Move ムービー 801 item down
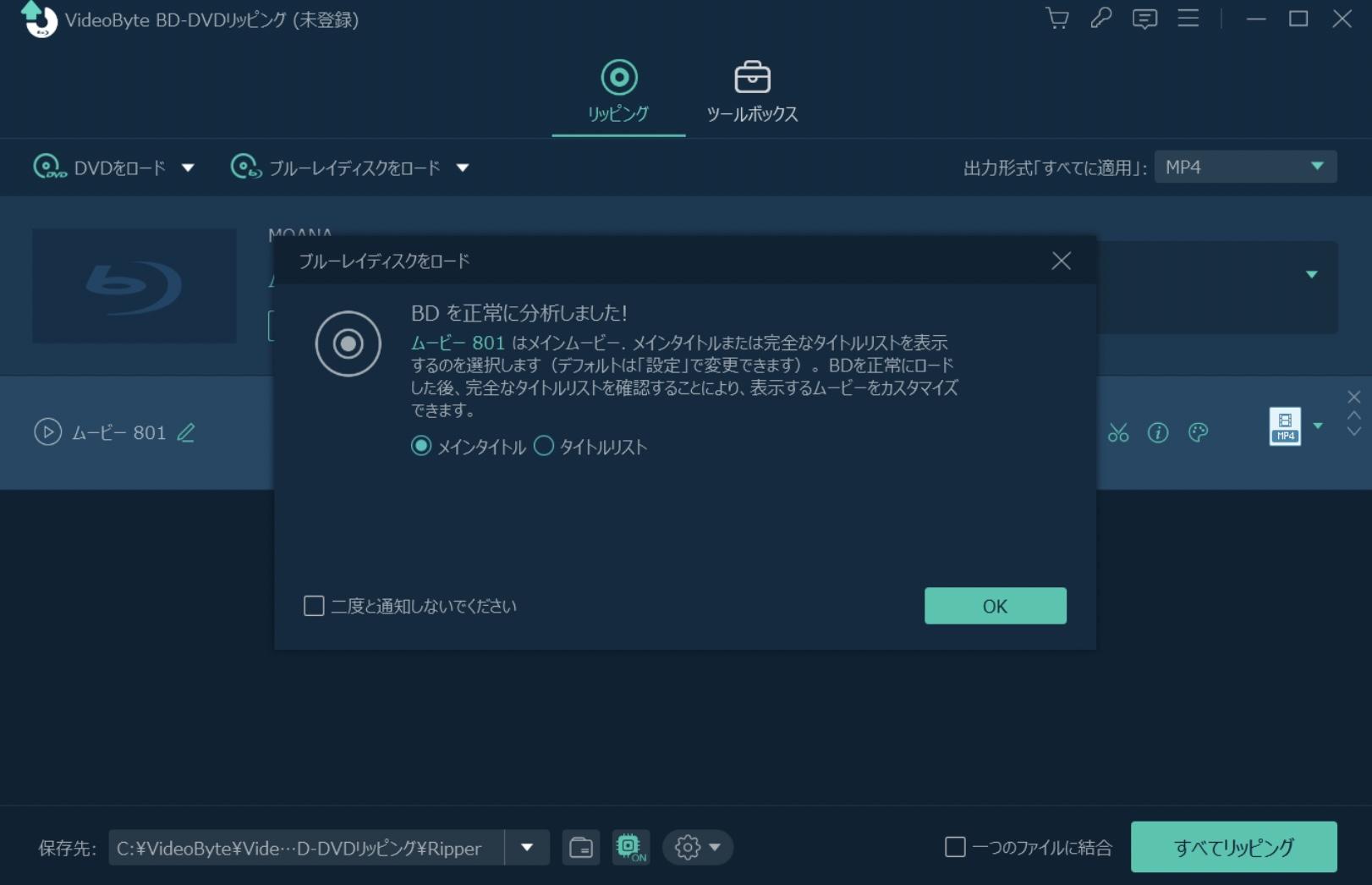 point(1353,432)
